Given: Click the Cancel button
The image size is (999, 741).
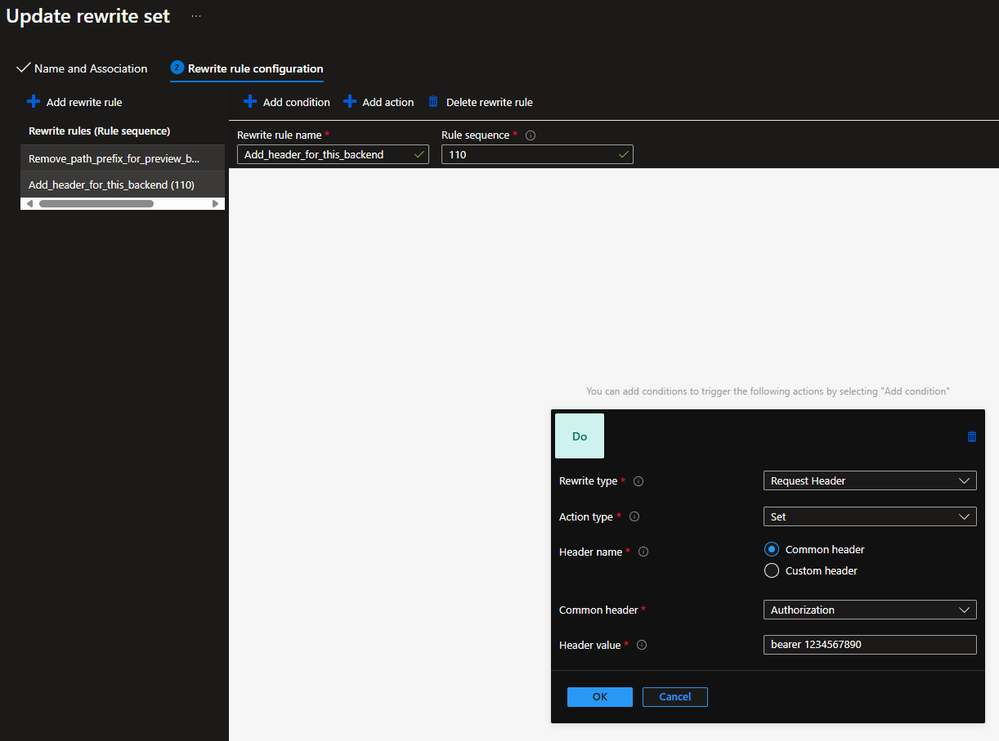Looking at the screenshot, I should point(675,696).
